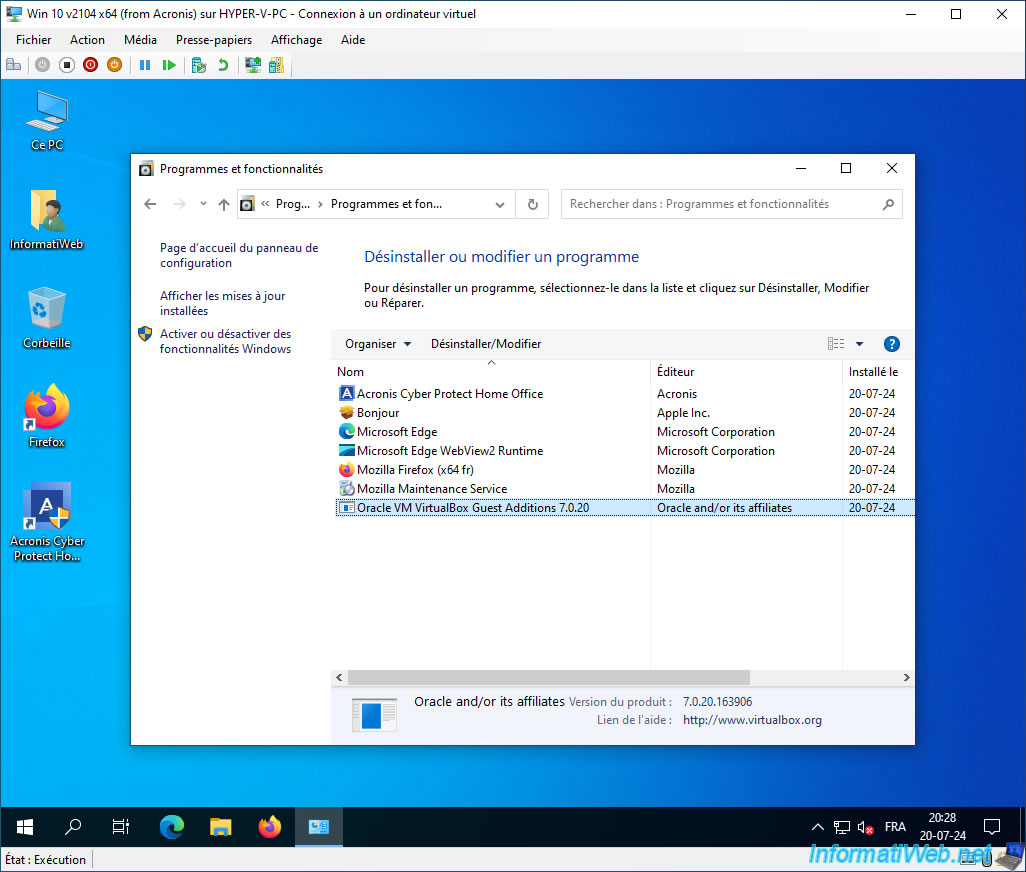Click the up arrow to parent folder
This screenshot has width=1026, height=872.
pos(224,204)
